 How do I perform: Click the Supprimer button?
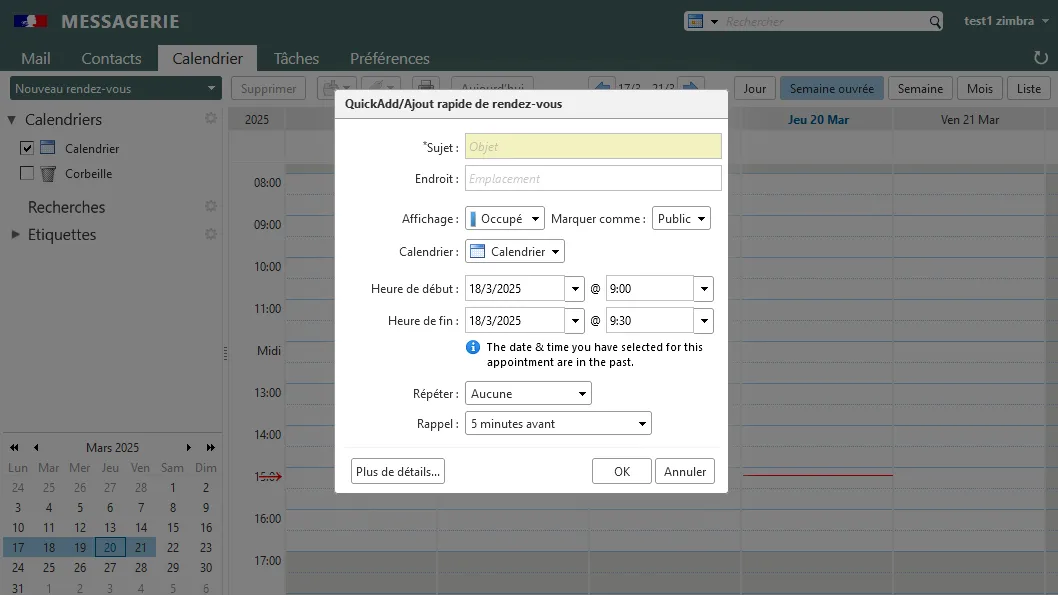(268, 88)
